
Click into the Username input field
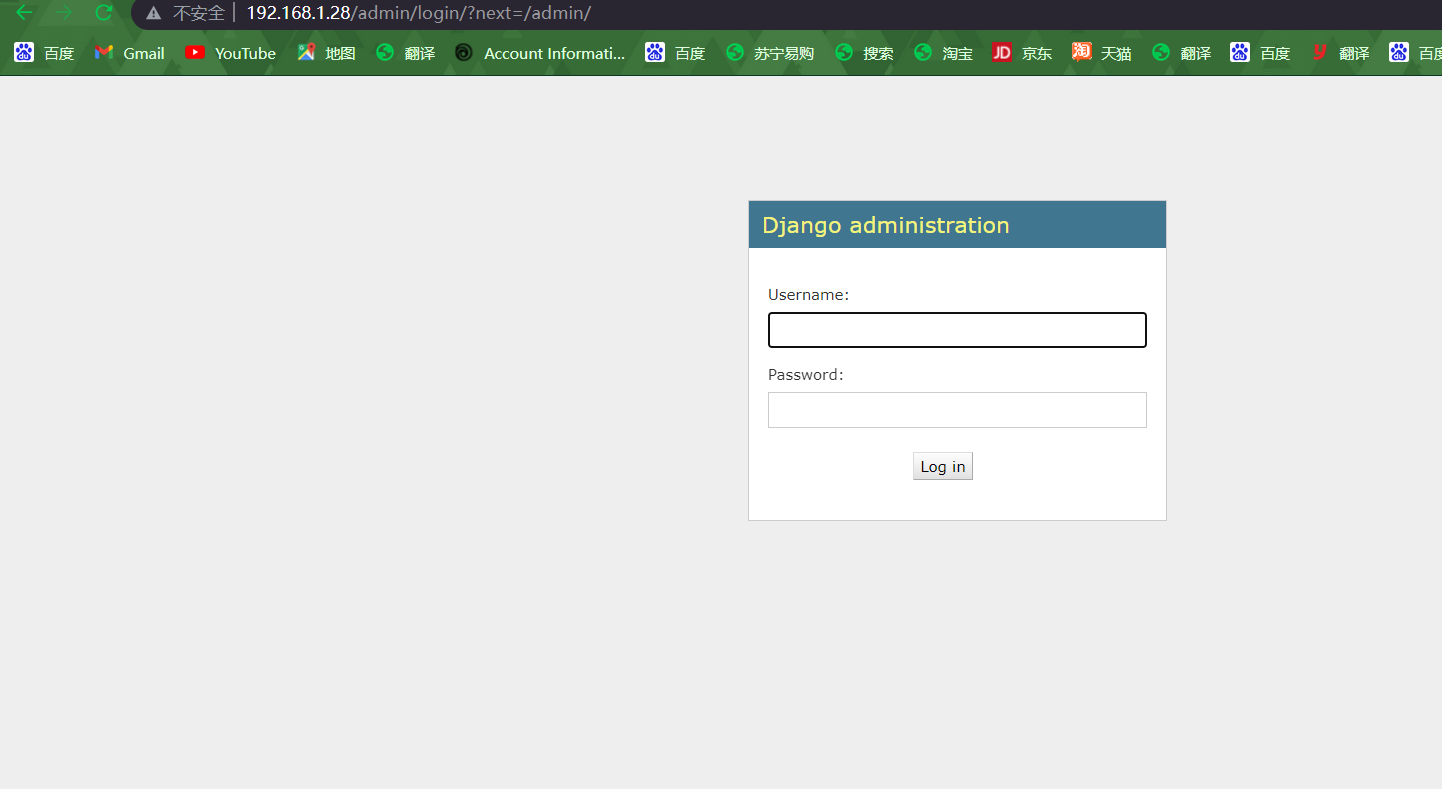pos(957,330)
